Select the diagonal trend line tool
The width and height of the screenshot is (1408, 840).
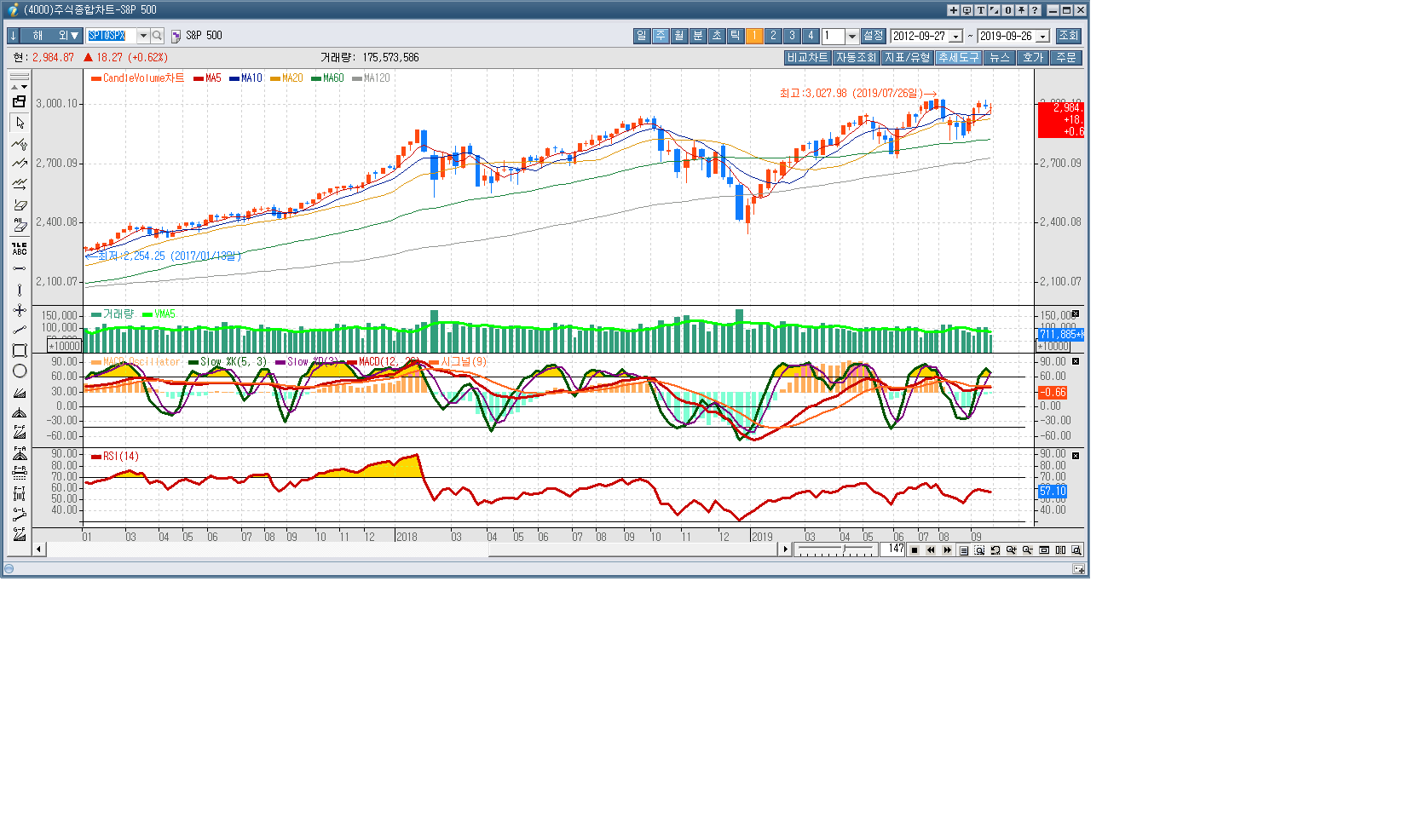20,331
